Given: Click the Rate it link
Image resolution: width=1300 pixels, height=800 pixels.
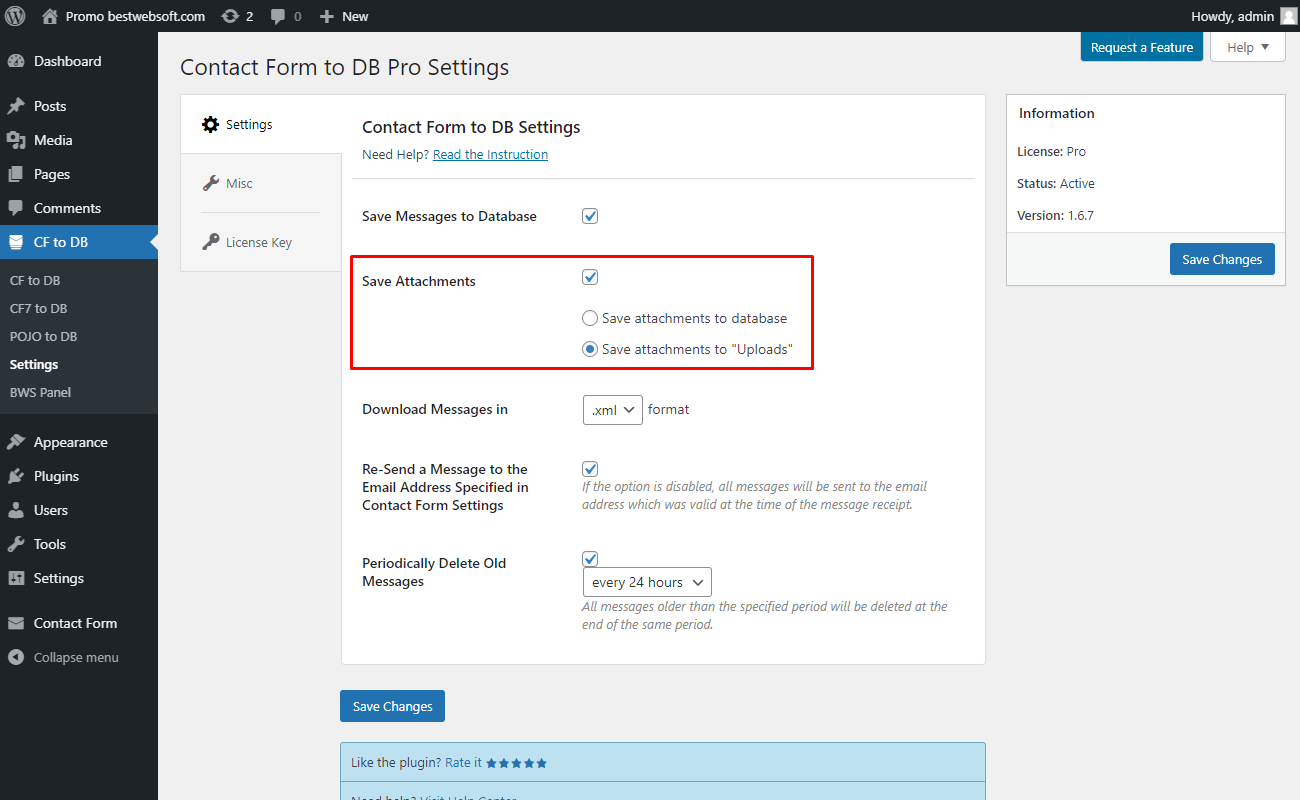Looking at the screenshot, I should tap(463, 763).
